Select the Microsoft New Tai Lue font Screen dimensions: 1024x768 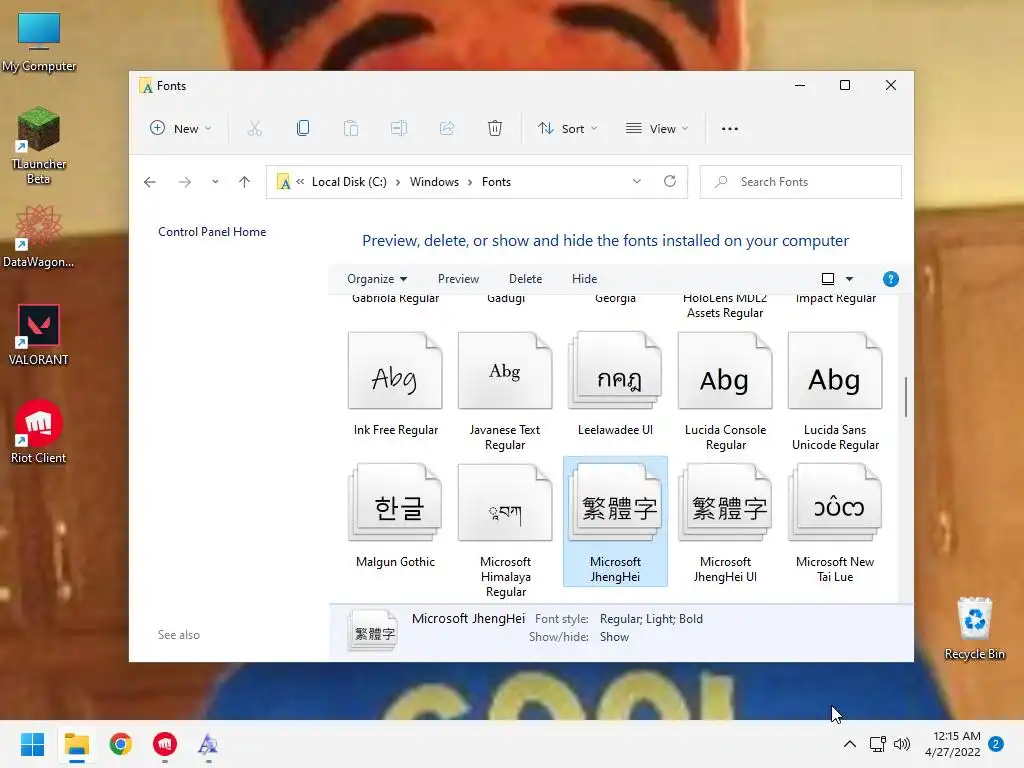point(835,523)
